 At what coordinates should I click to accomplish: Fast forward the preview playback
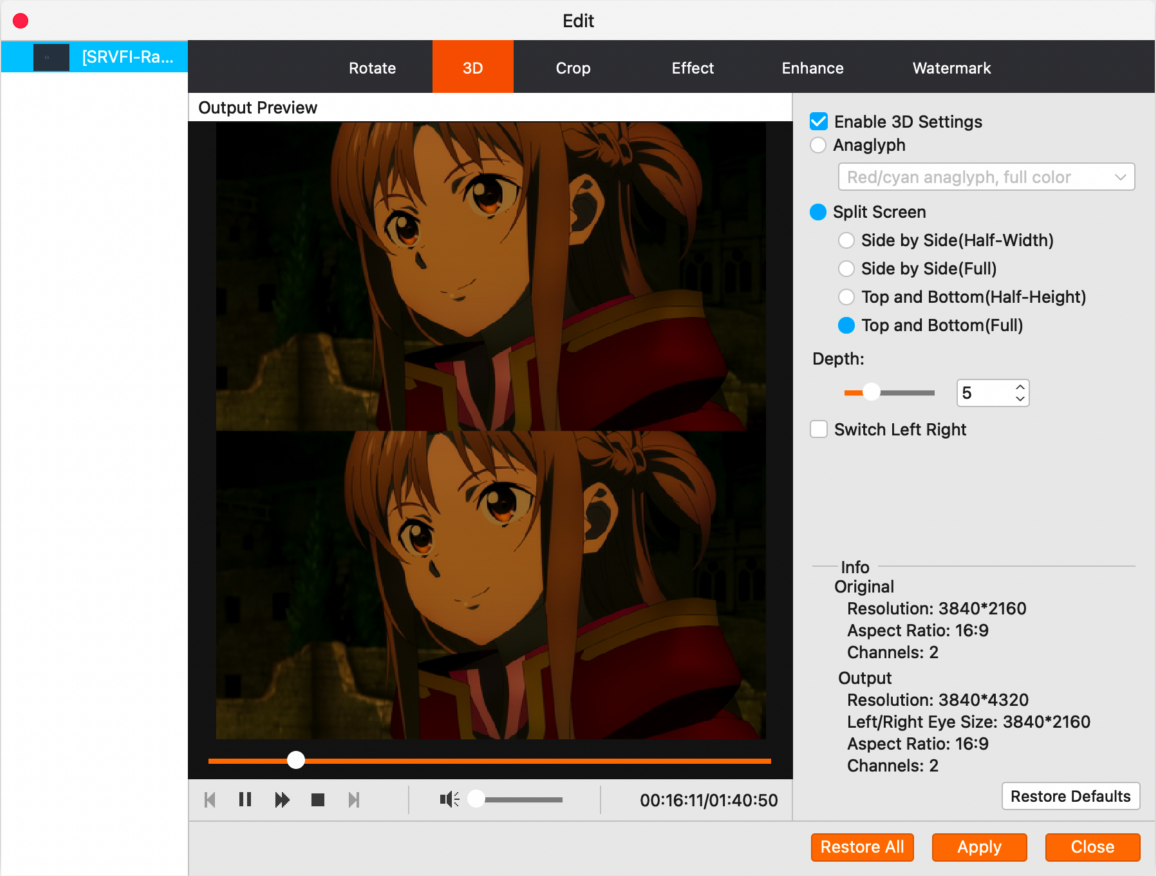pos(282,800)
